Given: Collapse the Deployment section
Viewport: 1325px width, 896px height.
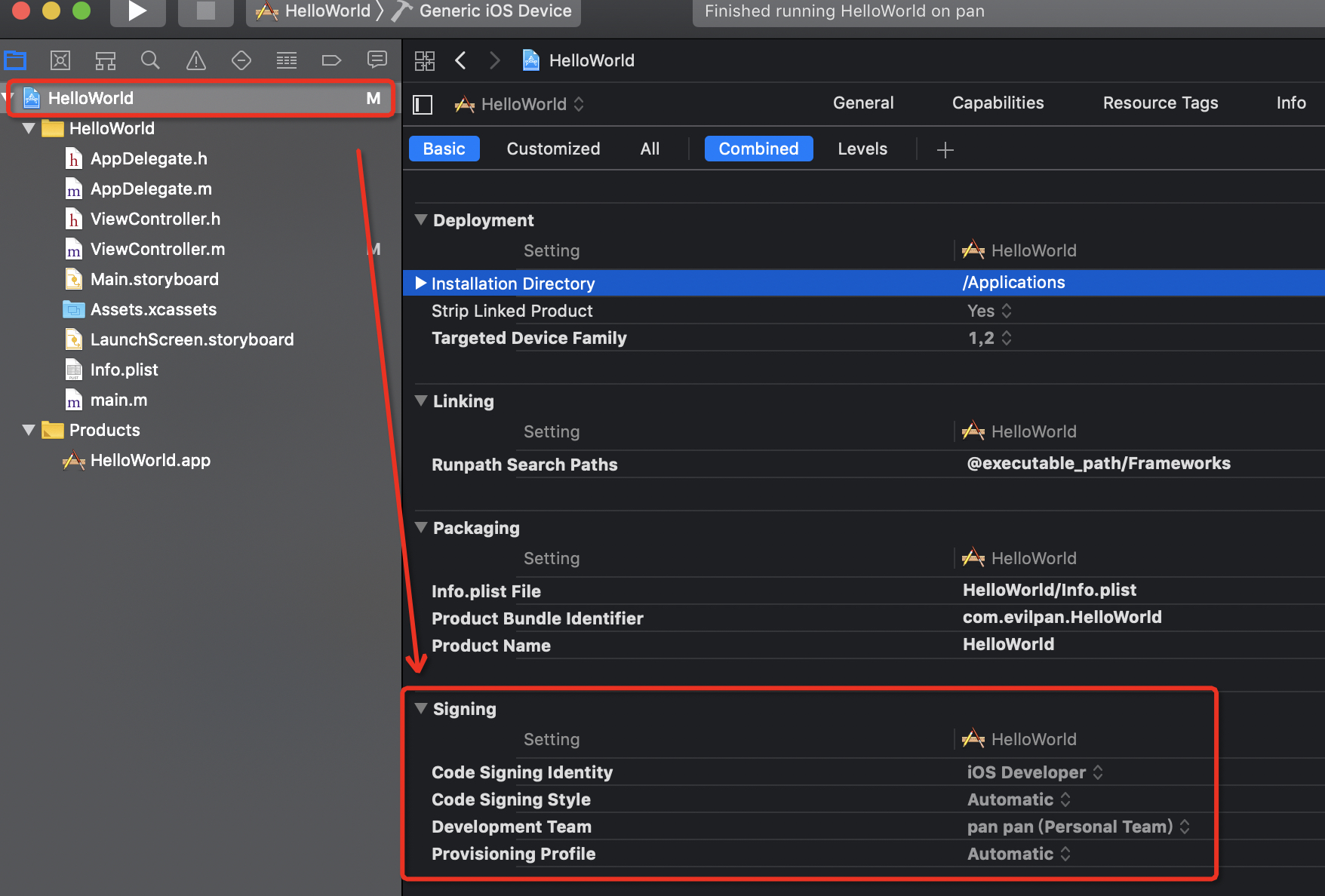Looking at the screenshot, I should [421, 219].
